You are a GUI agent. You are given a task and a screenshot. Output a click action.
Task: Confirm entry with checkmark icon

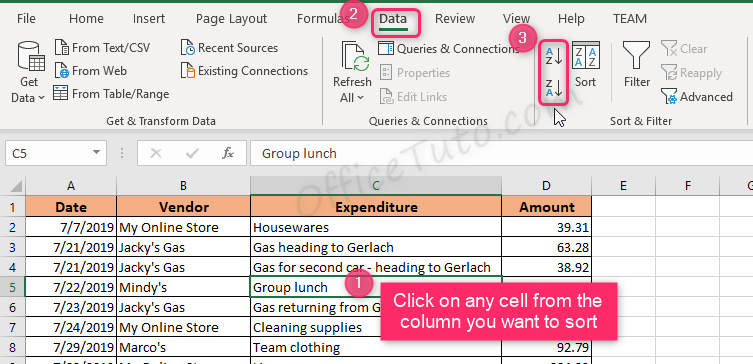[x=192, y=153]
